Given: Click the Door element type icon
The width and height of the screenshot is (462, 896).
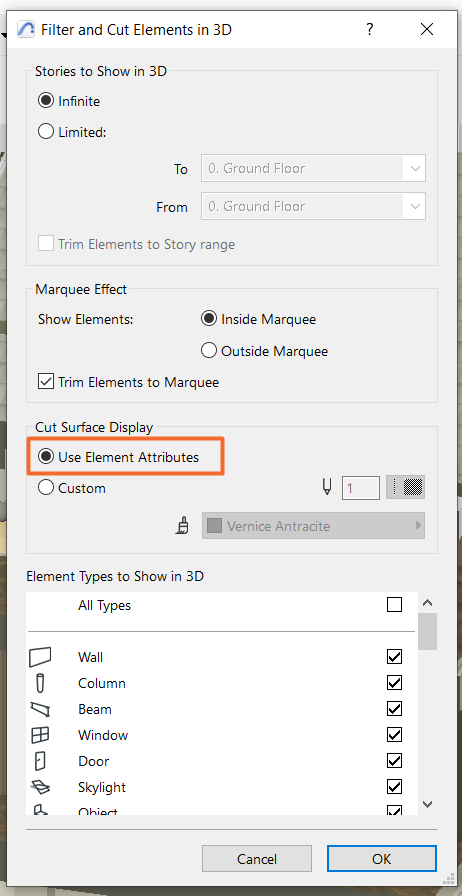Looking at the screenshot, I should click(x=40, y=761).
